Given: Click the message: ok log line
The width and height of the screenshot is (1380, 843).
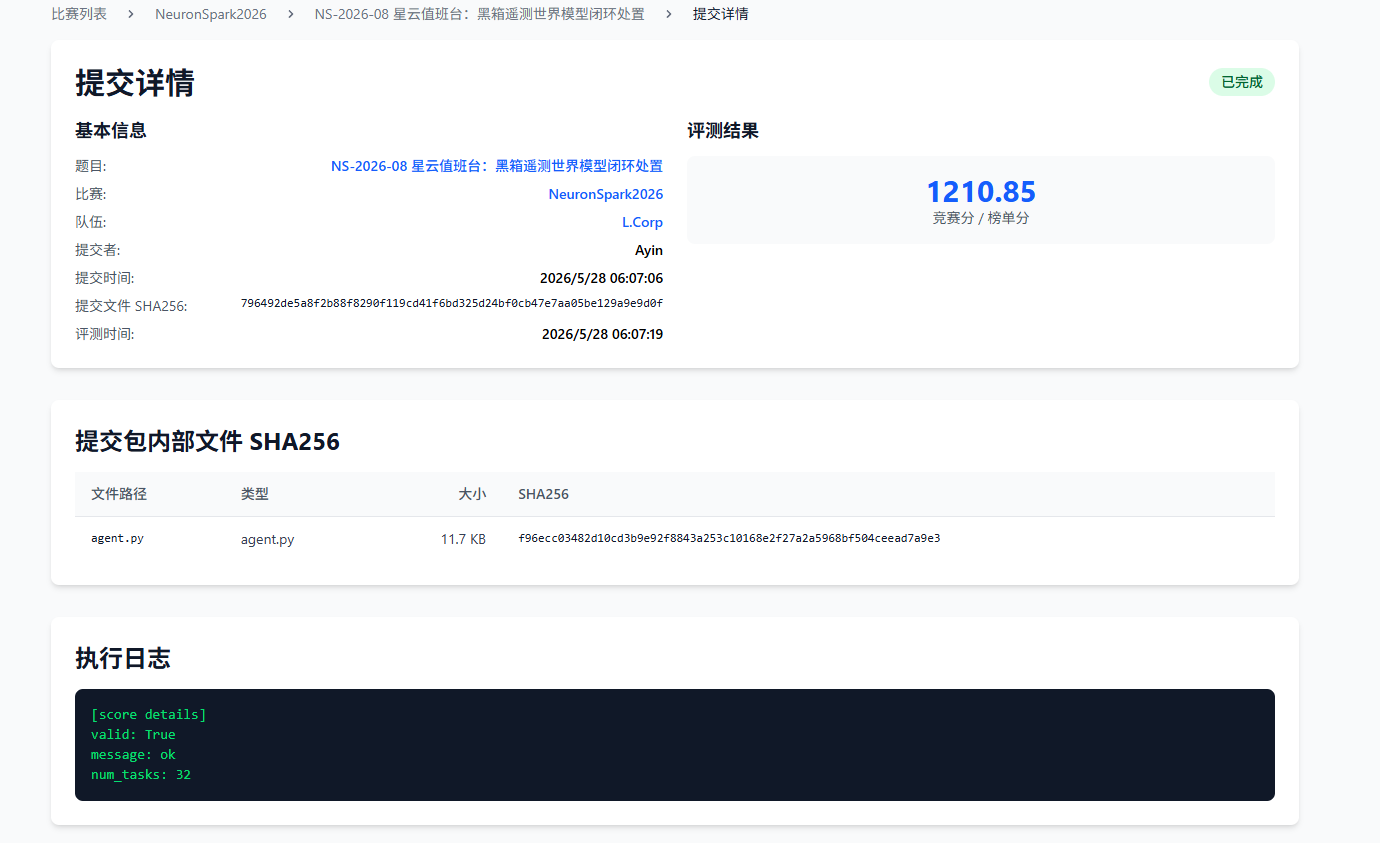Looking at the screenshot, I should pos(133,754).
